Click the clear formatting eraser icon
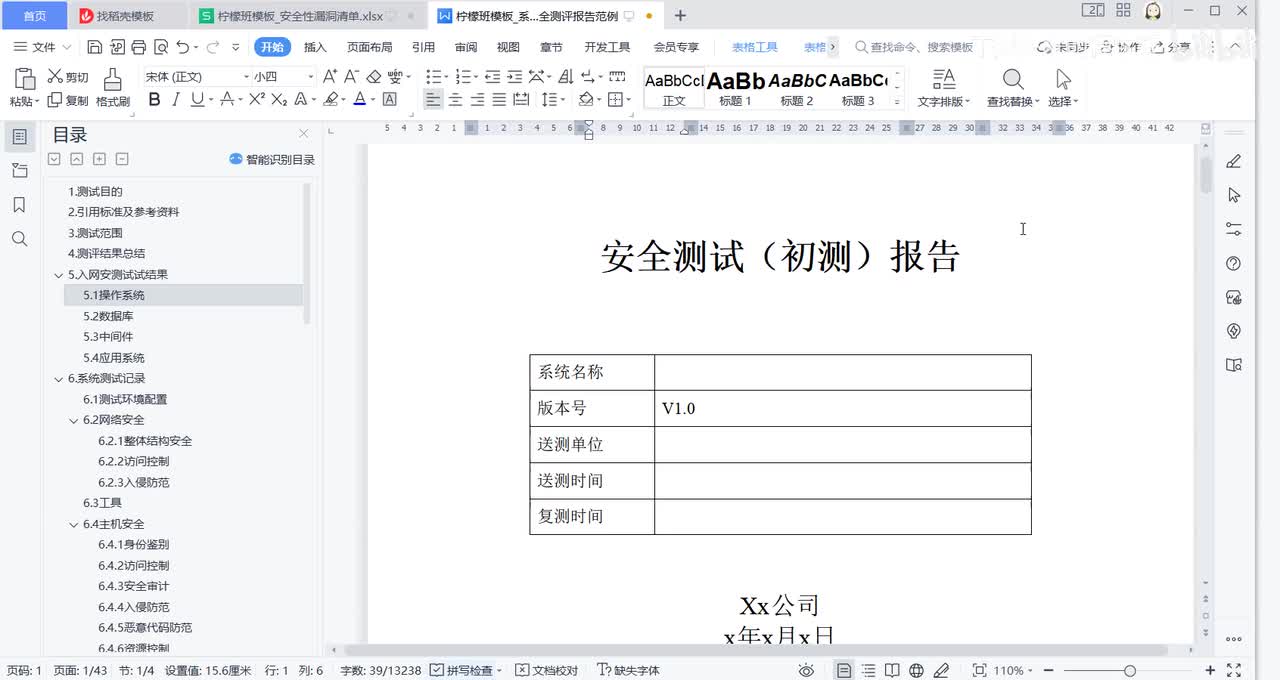The width and height of the screenshot is (1280, 680). [x=374, y=76]
